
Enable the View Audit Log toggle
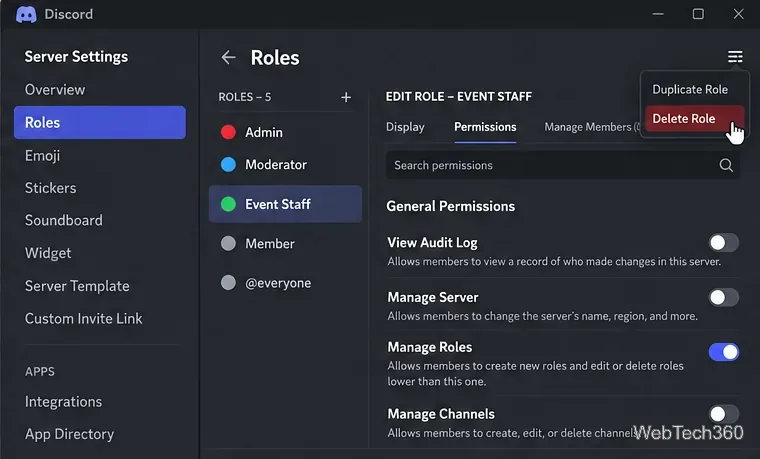pyautogui.click(x=724, y=242)
